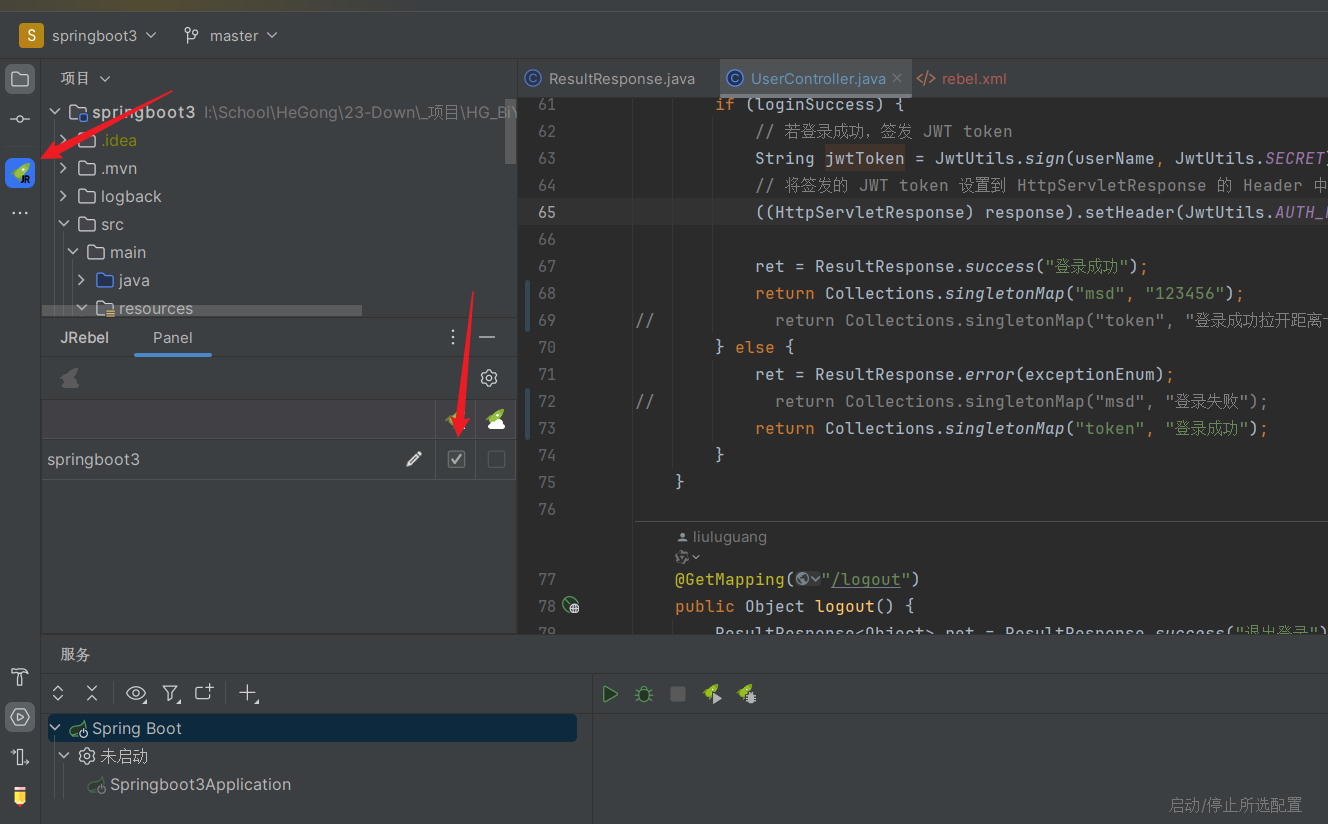This screenshot has width=1328, height=824.
Task: Open the rebel.xml editor tab
Action: (962, 78)
